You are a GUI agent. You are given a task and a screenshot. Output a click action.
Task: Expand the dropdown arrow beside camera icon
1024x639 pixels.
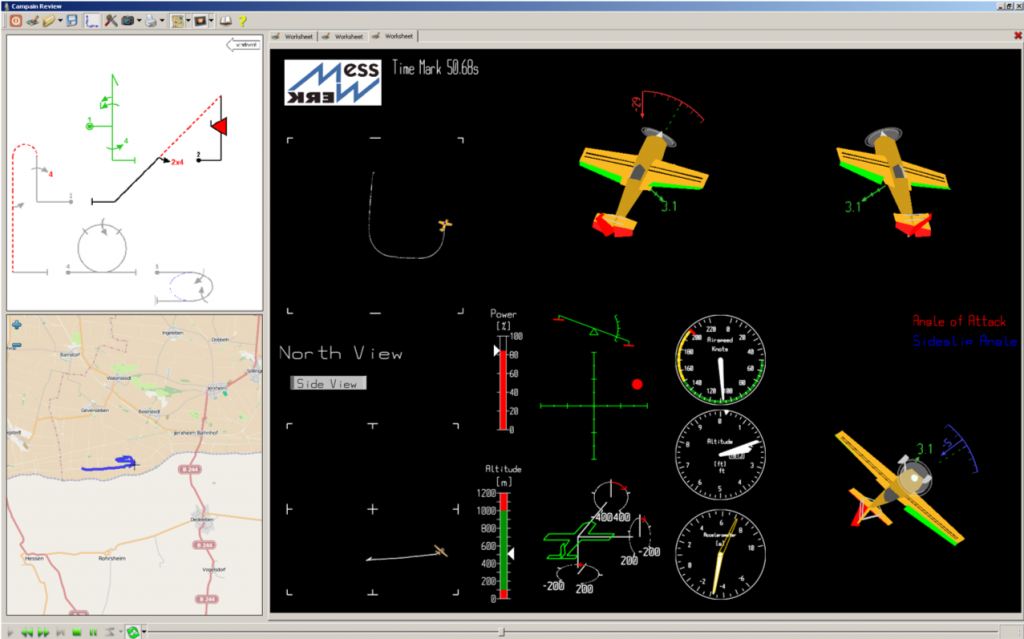point(139,20)
